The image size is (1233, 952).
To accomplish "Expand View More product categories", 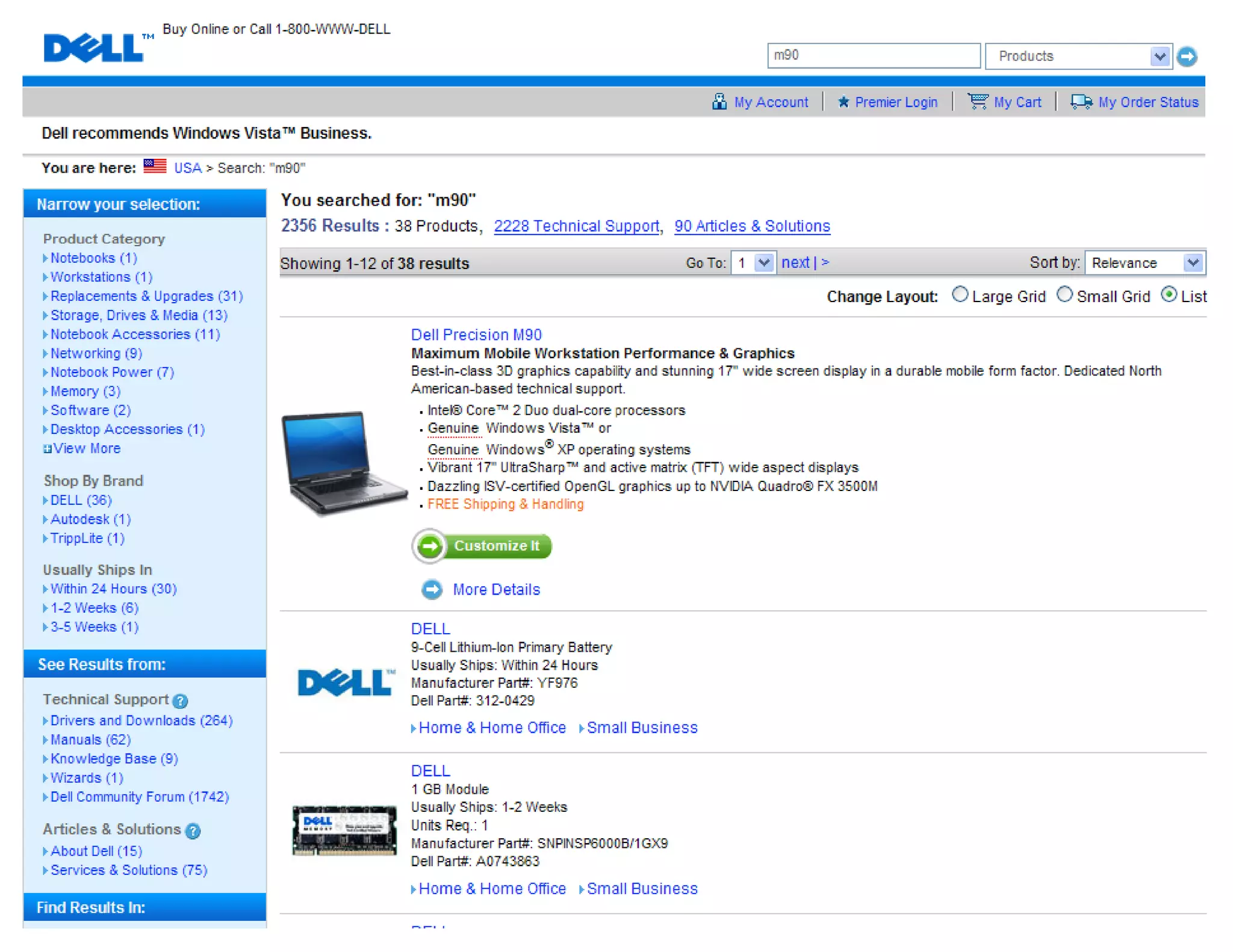I will [86, 449].
